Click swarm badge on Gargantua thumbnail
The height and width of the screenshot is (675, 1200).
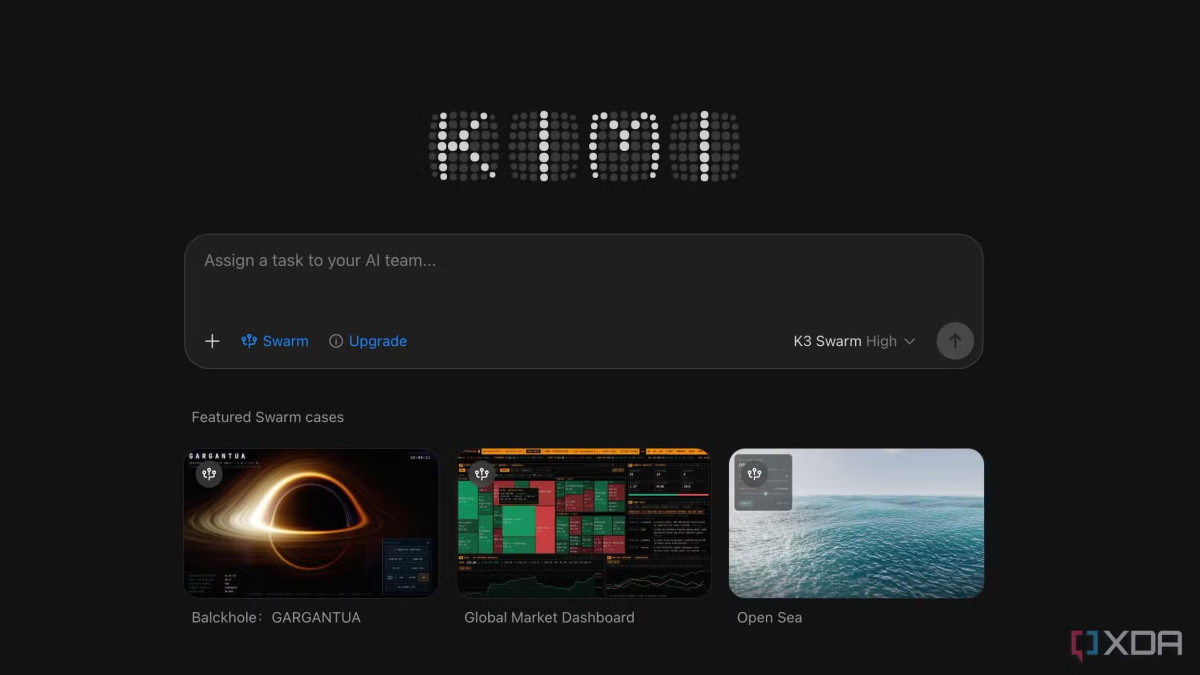pos(209,474)
